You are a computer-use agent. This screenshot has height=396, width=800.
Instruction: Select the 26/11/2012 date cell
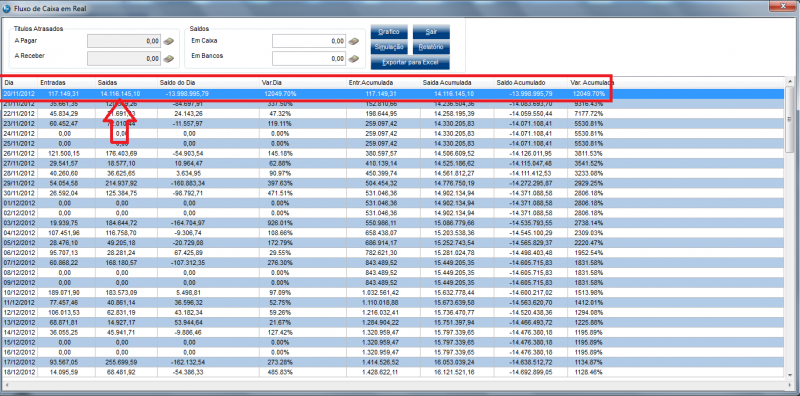tap(18, 153)
